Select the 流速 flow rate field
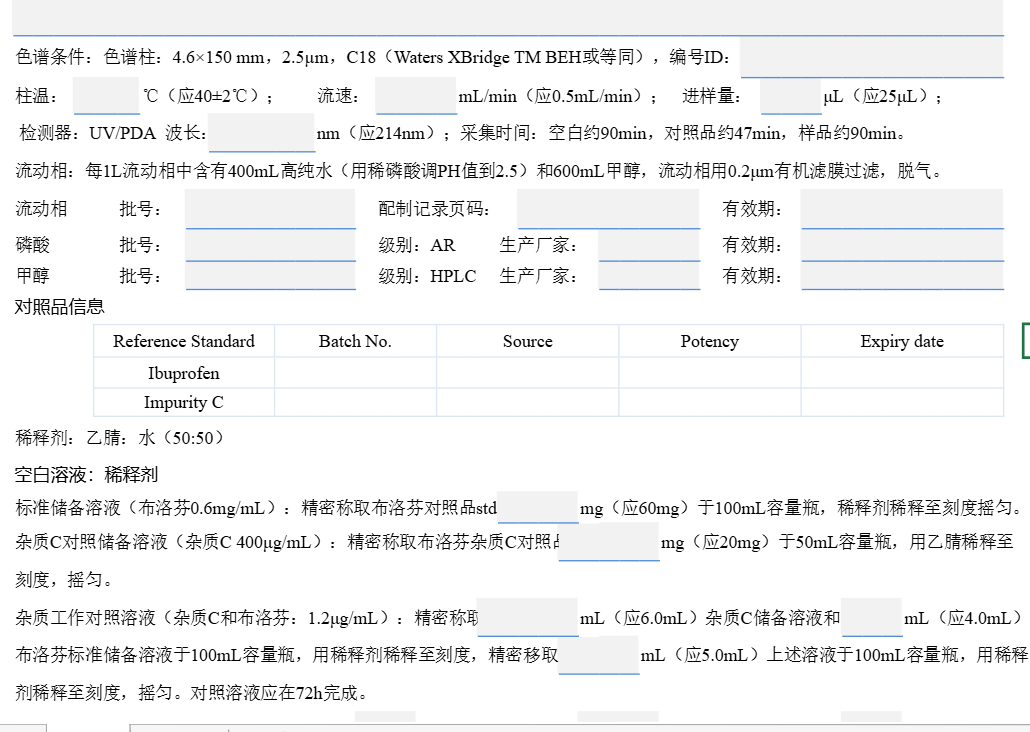This screenshot has width=1030, height=732. (416, 96)
